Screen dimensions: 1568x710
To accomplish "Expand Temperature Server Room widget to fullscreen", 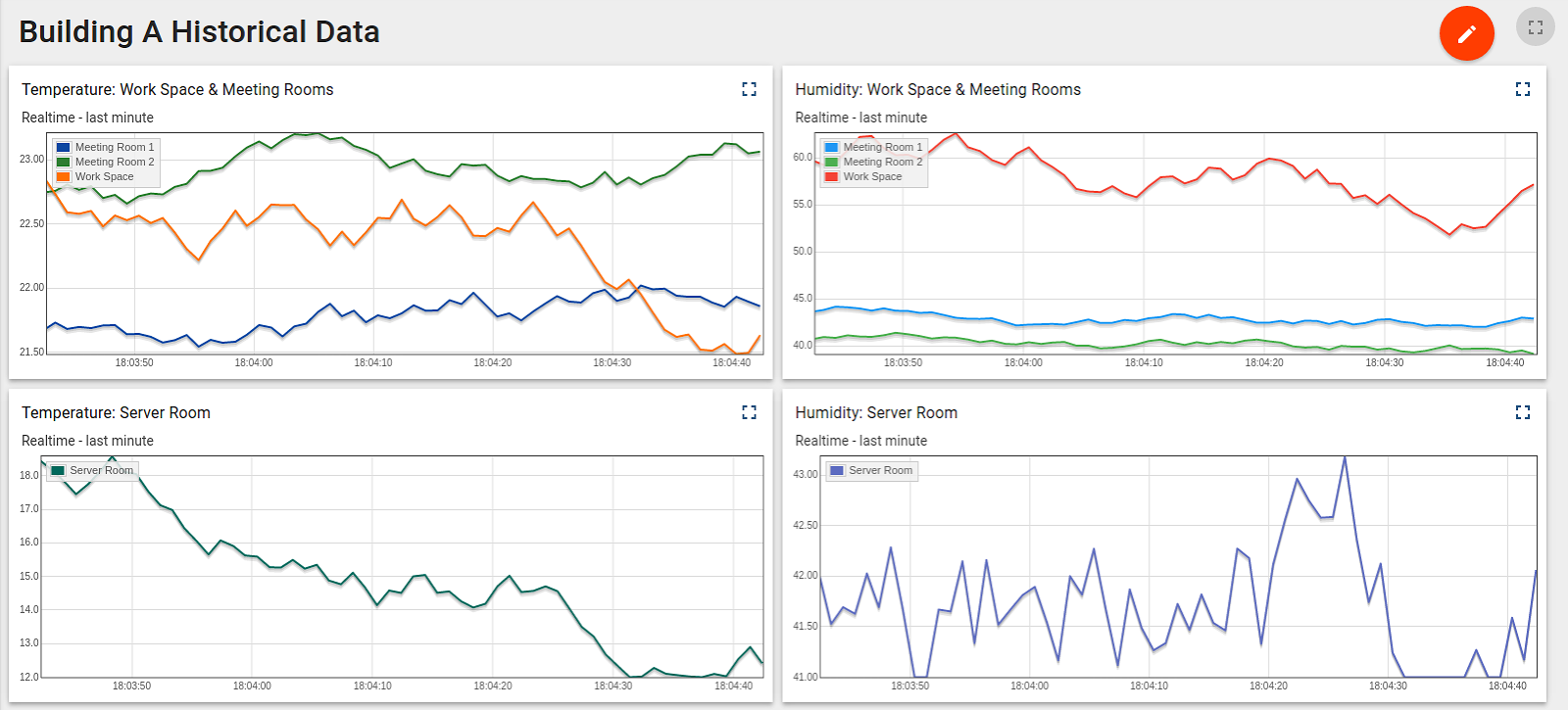I will pos(749,412).
